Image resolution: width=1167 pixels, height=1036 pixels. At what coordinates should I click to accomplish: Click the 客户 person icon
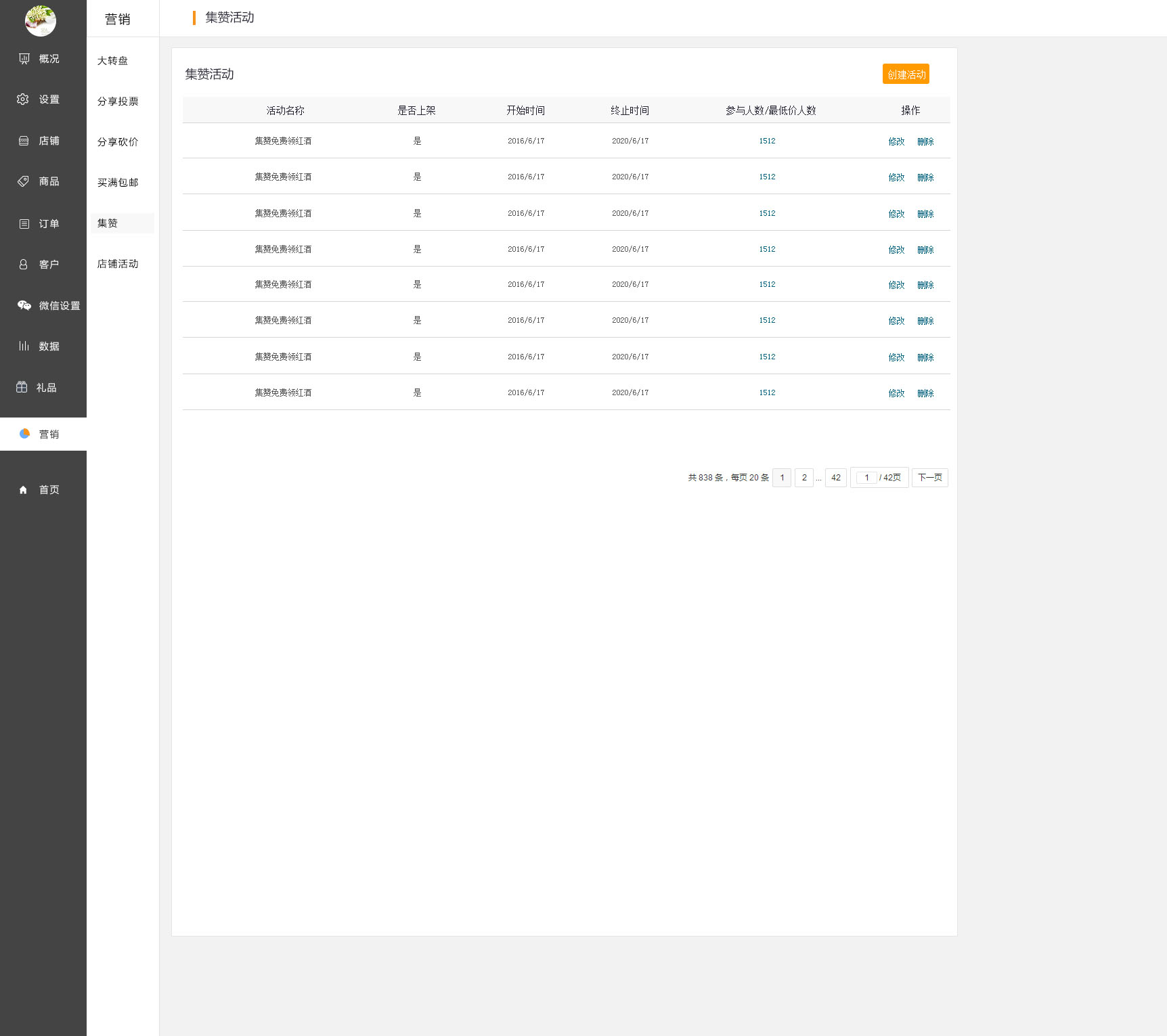[24, 265]
